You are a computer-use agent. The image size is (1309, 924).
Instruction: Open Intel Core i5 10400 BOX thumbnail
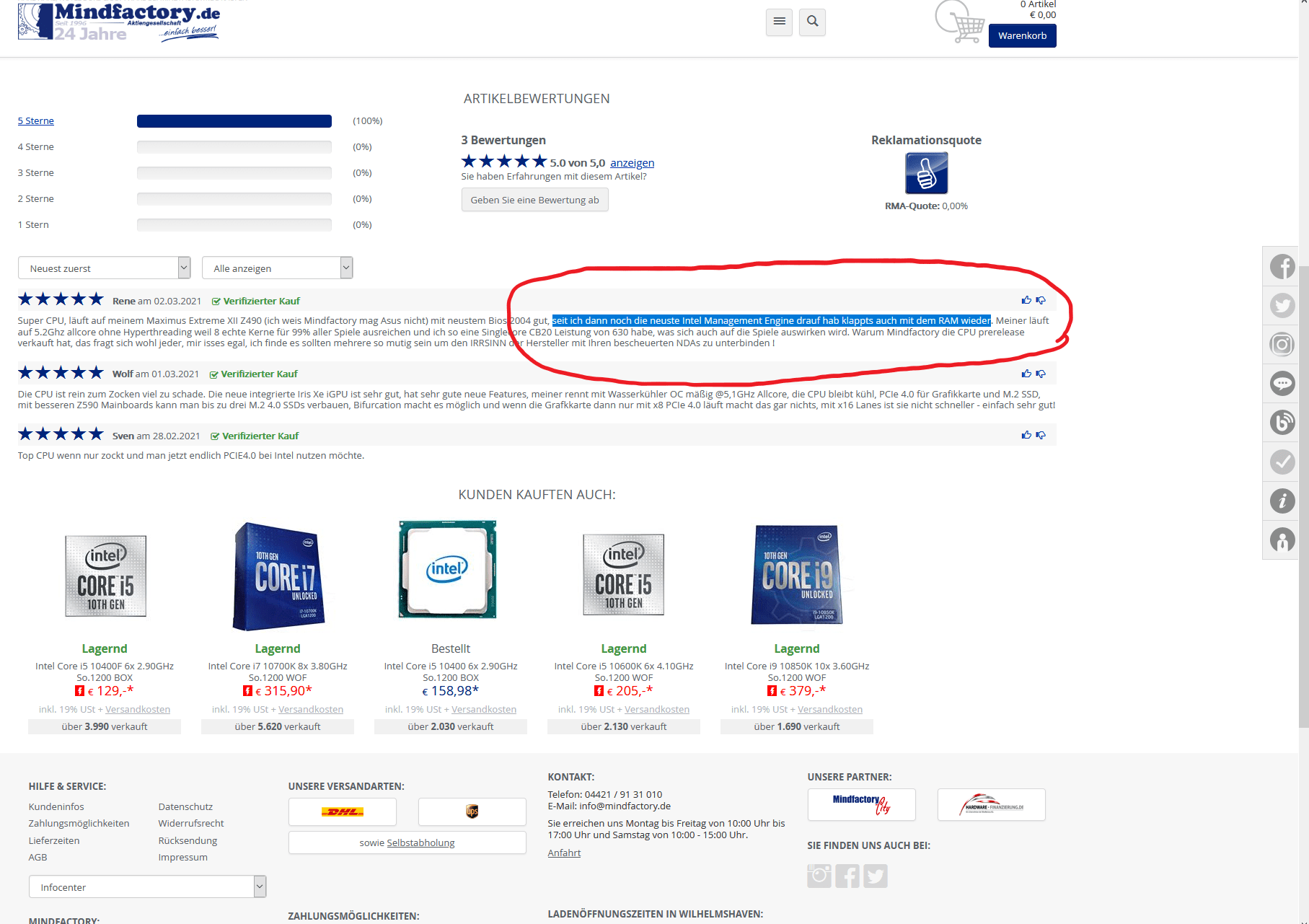click(x=448, y=569)
